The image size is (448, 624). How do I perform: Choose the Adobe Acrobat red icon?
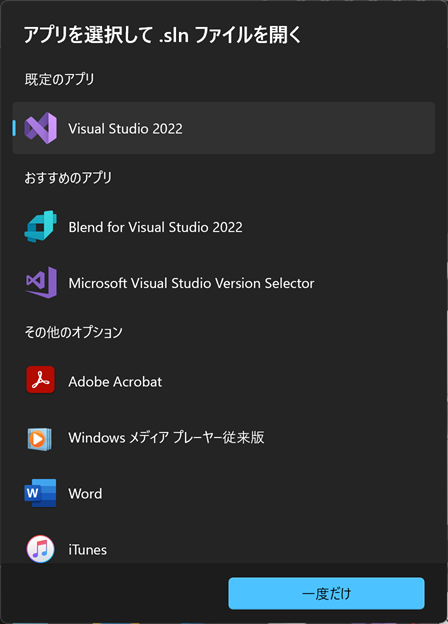tap(41, 380)
